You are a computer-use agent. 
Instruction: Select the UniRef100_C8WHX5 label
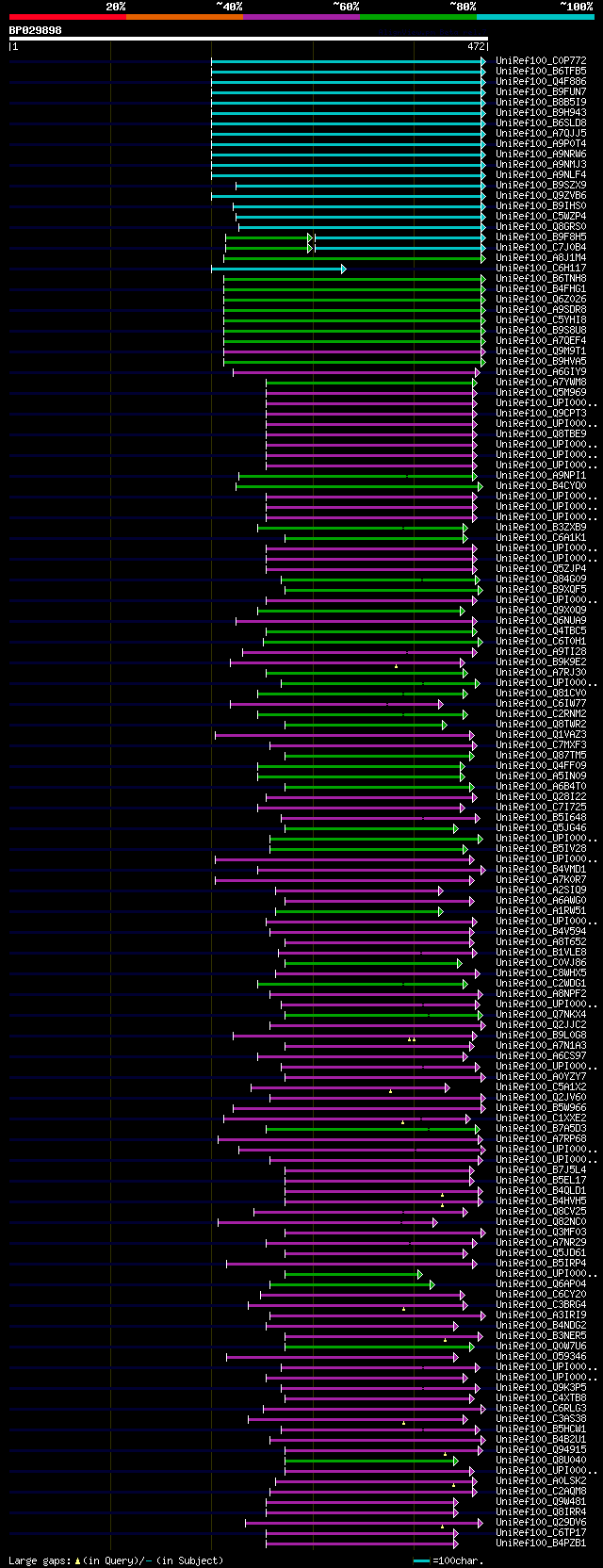click(x=541, y=972)
